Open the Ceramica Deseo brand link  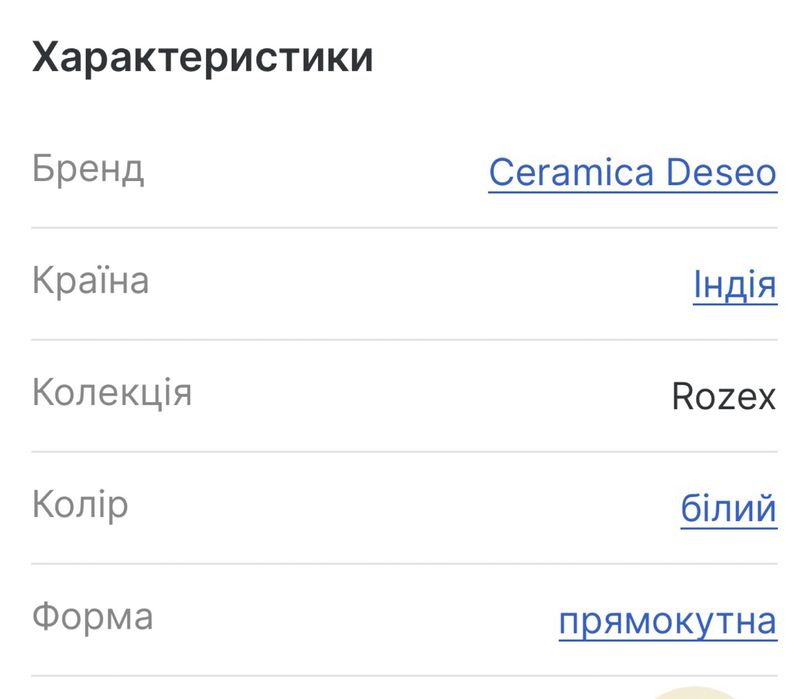(632, 173)
